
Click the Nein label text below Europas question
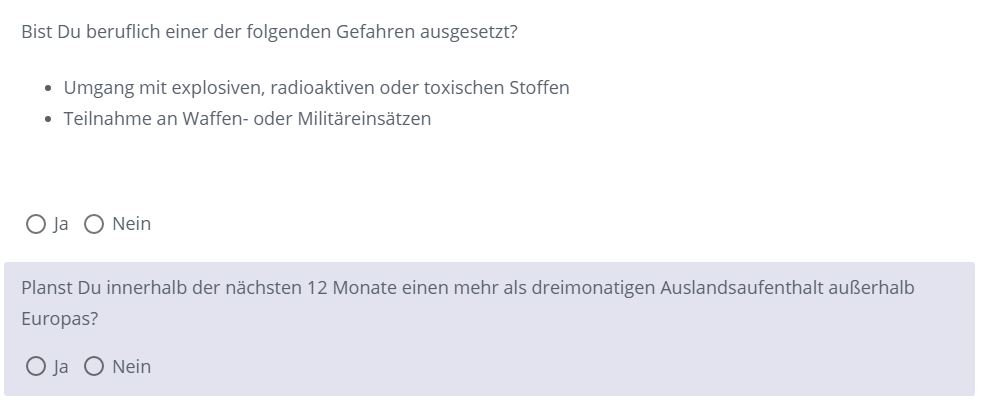131,366
